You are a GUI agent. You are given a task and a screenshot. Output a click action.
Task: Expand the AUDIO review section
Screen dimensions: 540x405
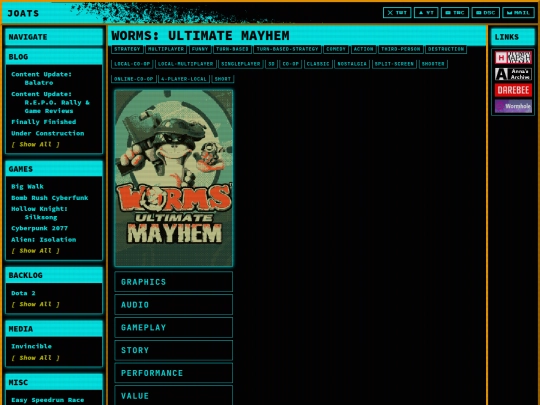[174, 304]
